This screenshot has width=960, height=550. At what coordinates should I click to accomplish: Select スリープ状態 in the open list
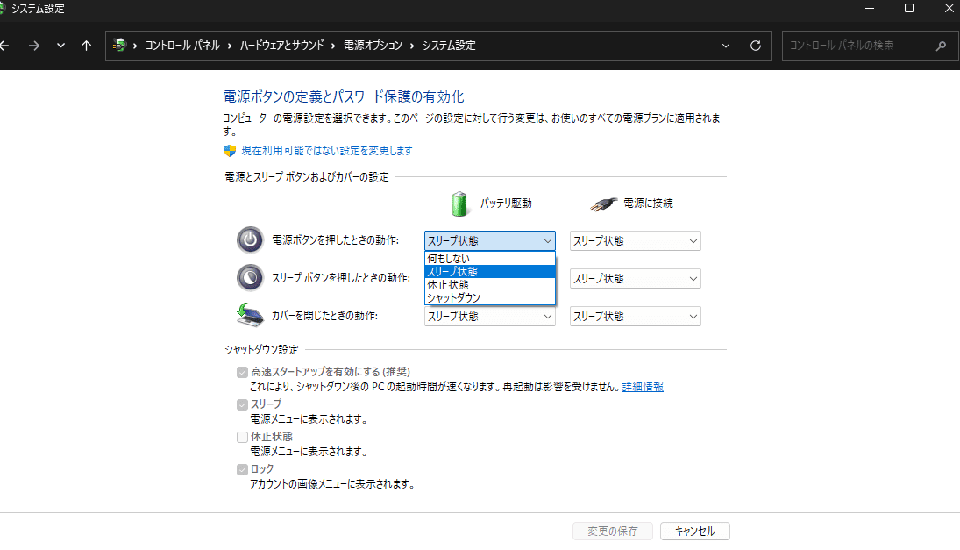tap(490, 271)
